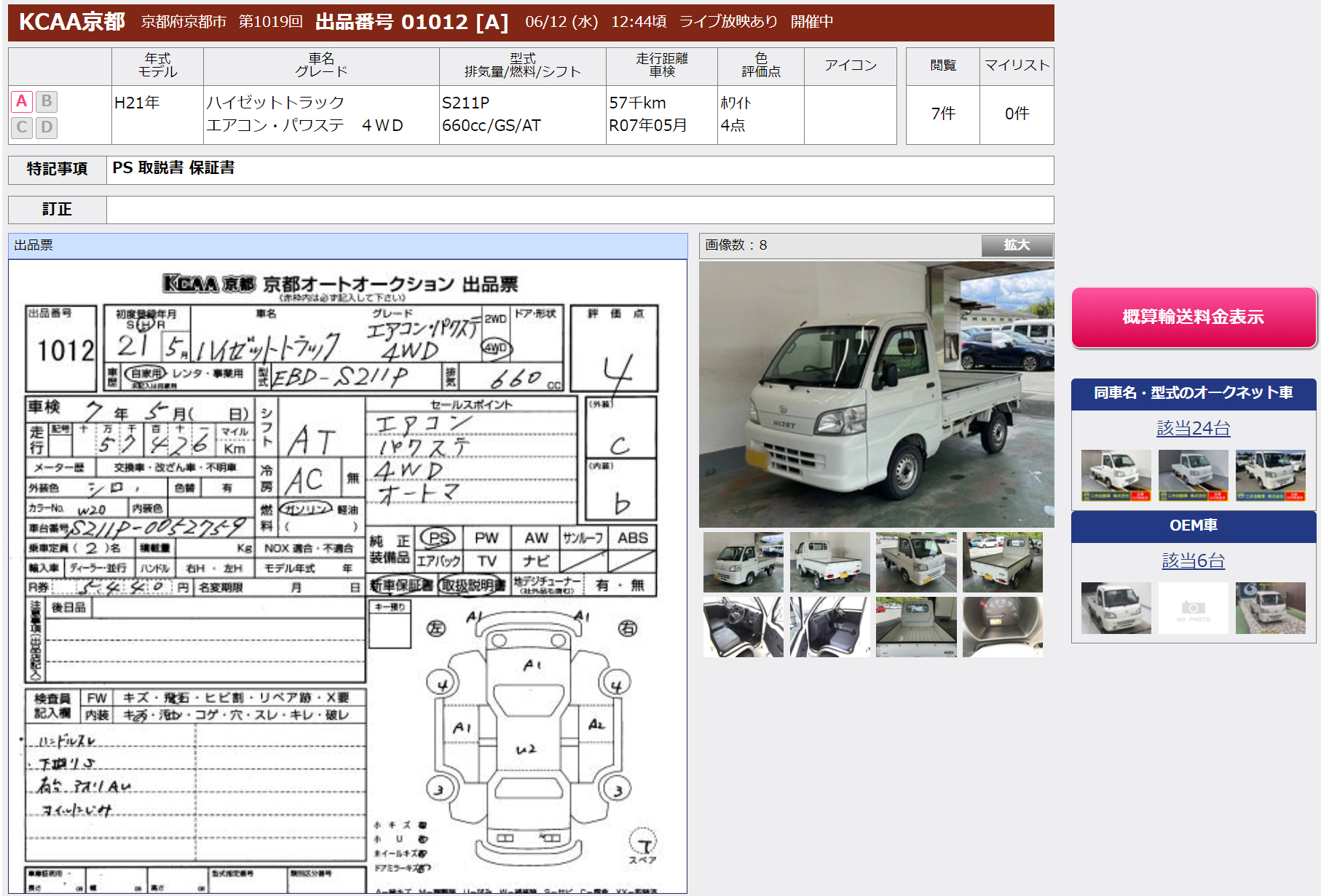Open third same-model Aucnet truck thumbnail
The height and width of the screenshot is (896, 1321).
click(1271, 475)
